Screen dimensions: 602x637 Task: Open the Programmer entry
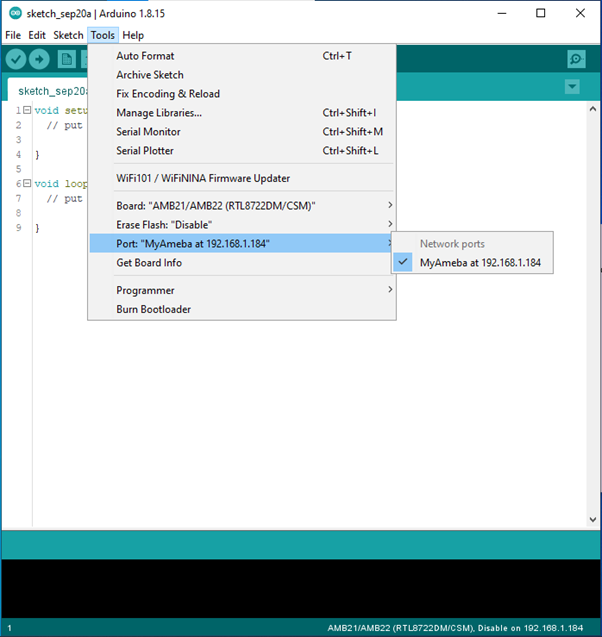pyautogui.click(x=242, y=290)
